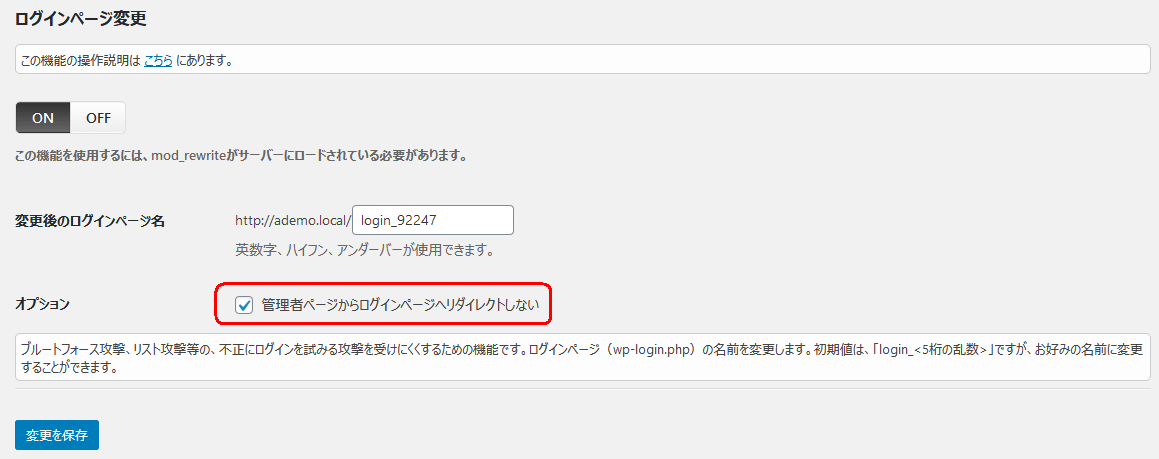Click the オプション label
The height and width of the screenshot is (459, 1159).
[42, 304]
